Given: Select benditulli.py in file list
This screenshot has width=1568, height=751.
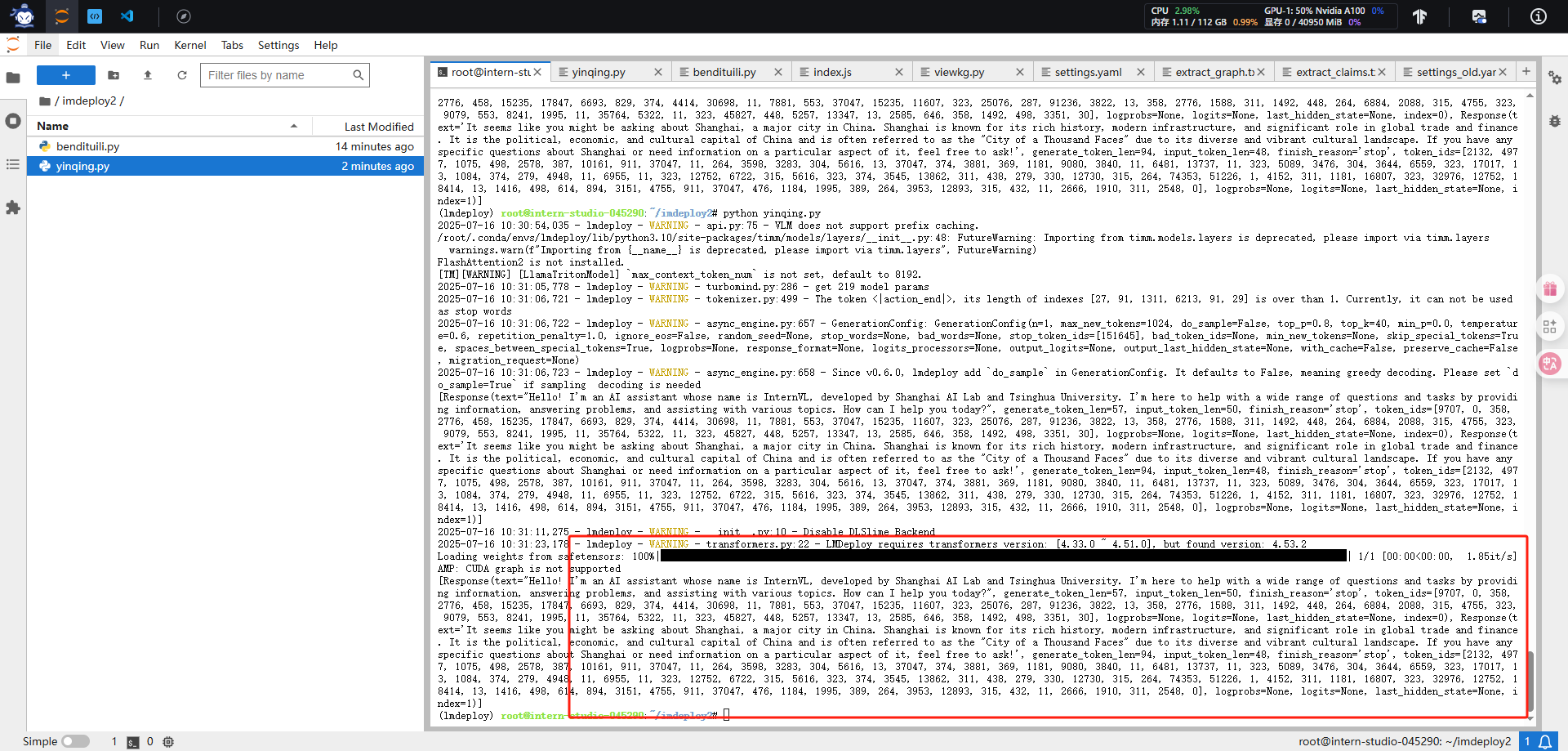Looking at the screenshot, I should 225,146.
